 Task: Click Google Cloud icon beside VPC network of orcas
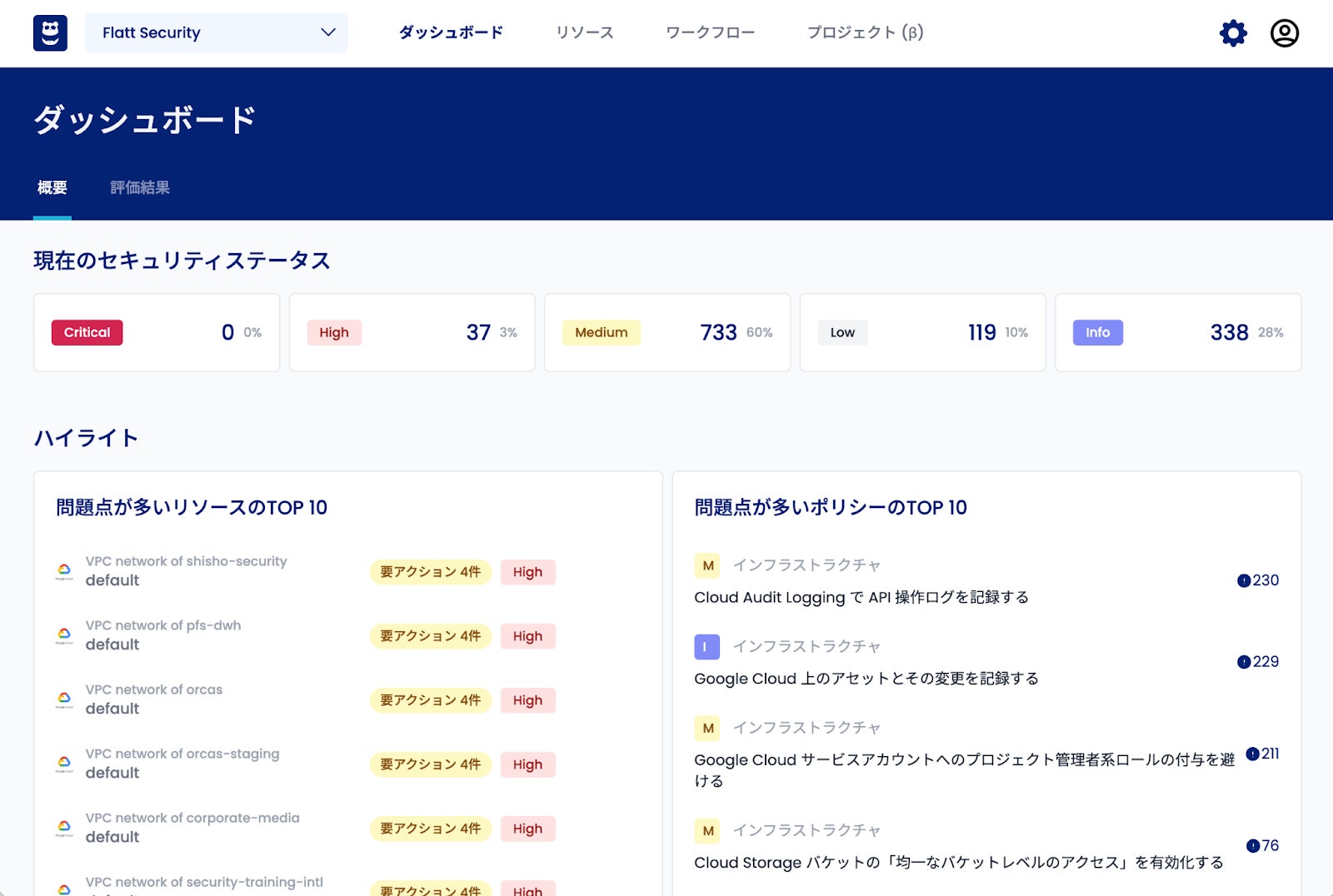(x=64, y=699)
